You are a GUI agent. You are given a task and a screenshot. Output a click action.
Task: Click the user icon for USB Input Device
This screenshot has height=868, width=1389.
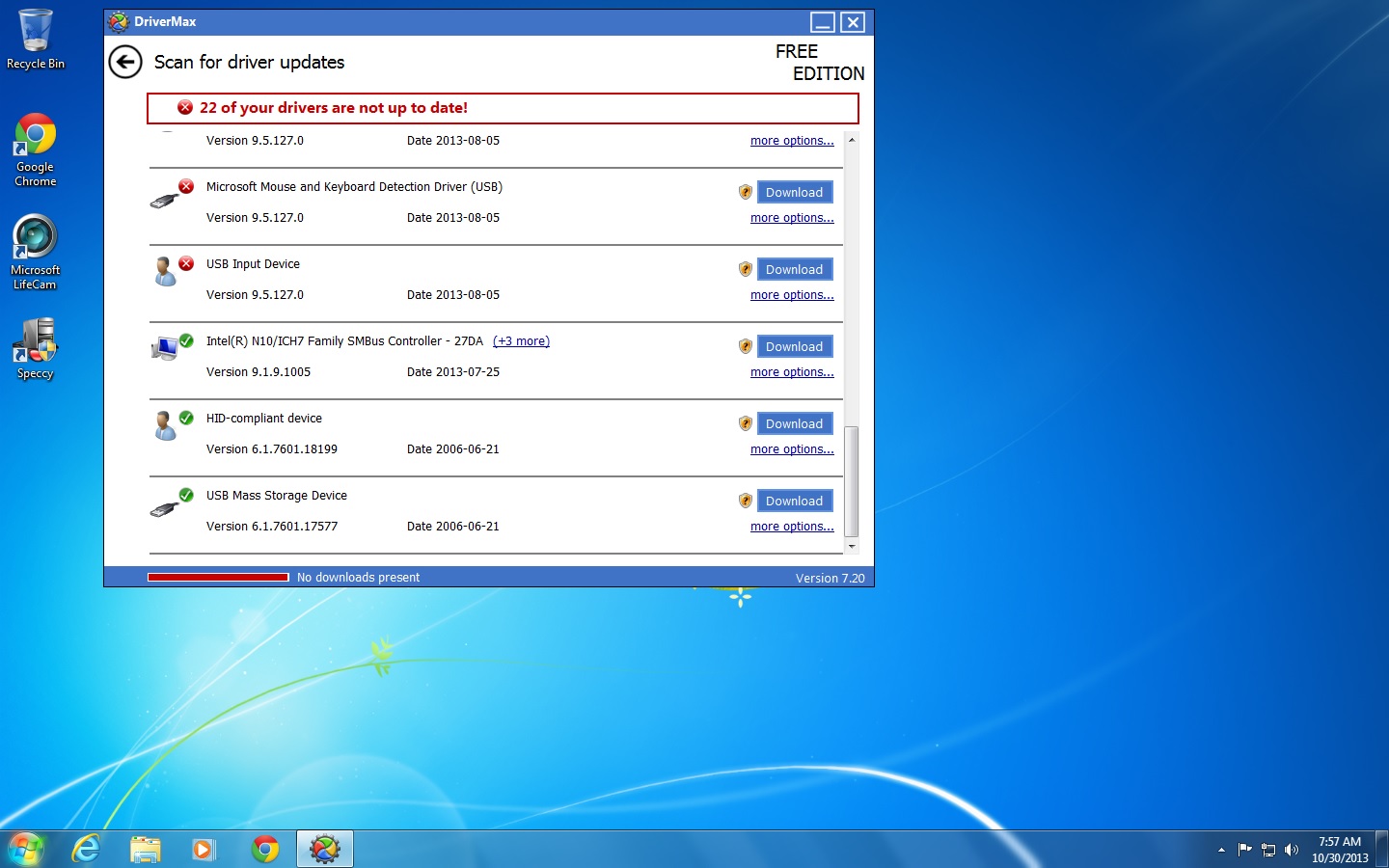tap(165, 272)
